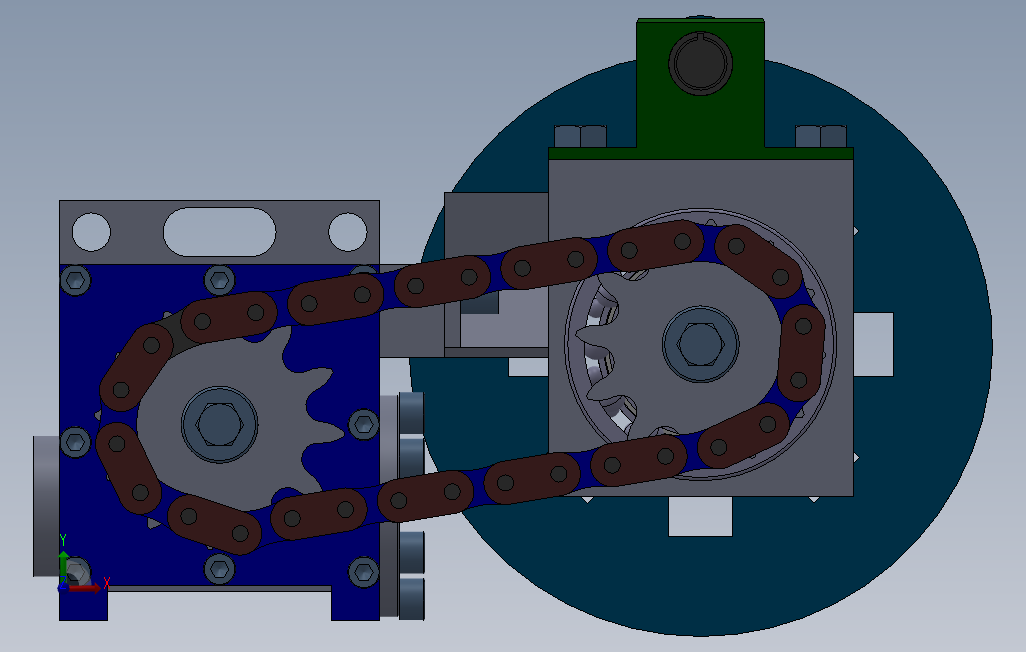Select the right round hole in the gray top bracket
1026x652 pixels.
[x=347, y=232]
